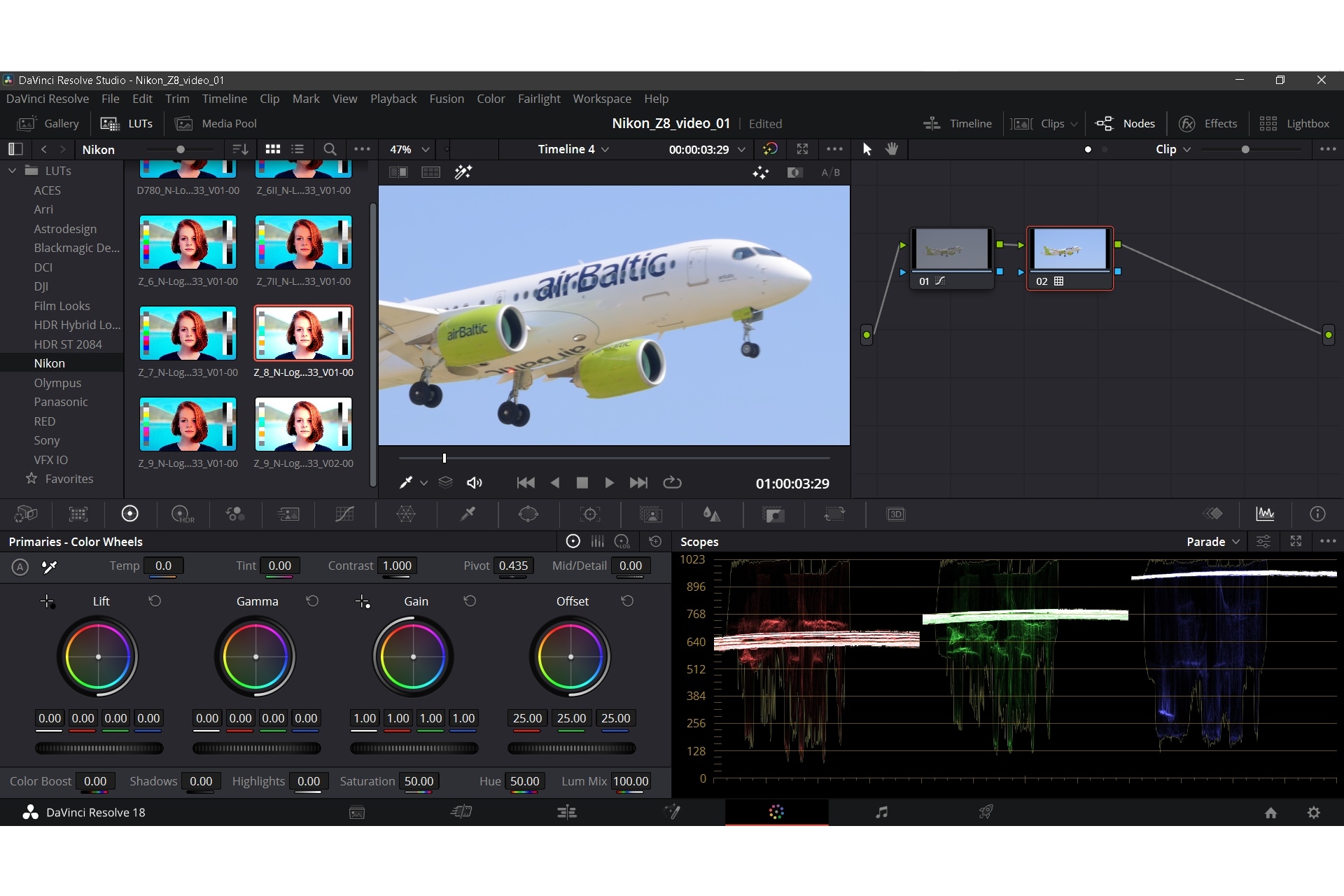Open the Color Warper palette
Viewport: 1344px width, 896px height.
coord(406,514)
